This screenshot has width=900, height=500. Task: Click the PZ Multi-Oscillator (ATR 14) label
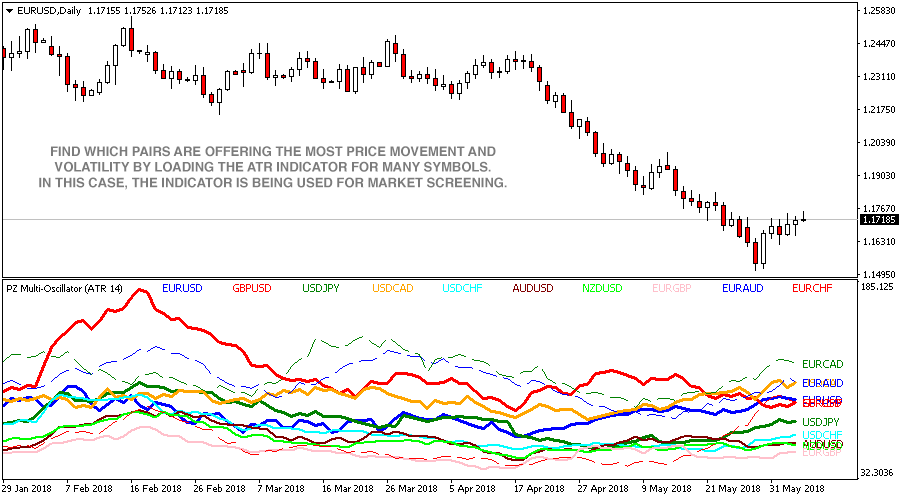[x=64, y=289]
